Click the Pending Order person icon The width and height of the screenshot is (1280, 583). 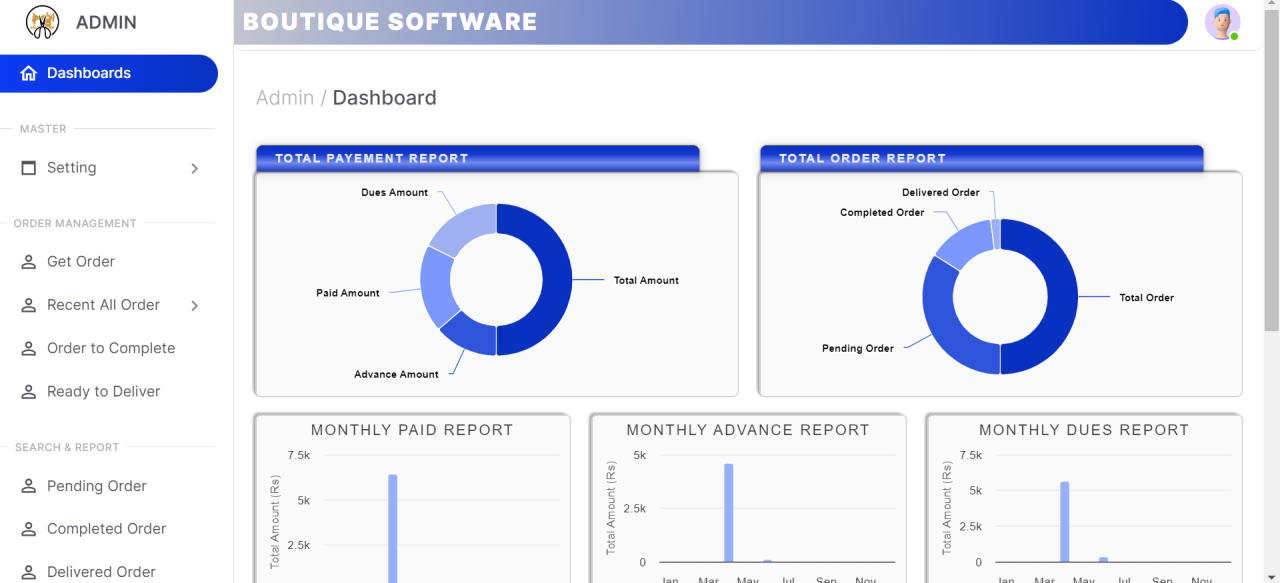point(29,486)
